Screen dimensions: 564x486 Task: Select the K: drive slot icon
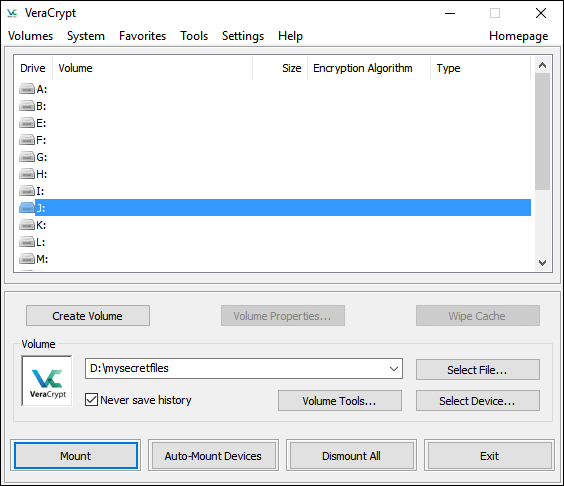point(27,225)
